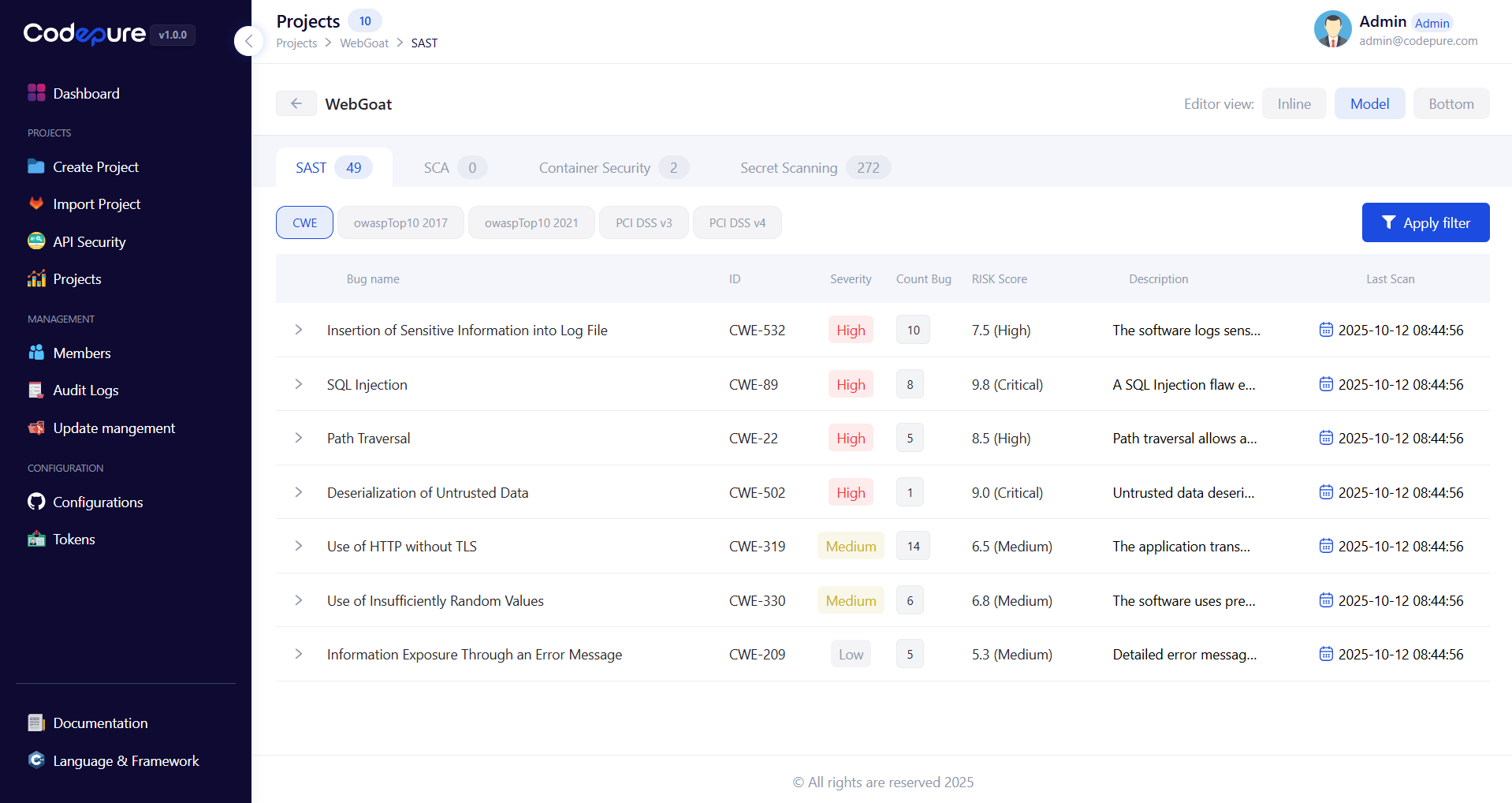Click the RISK Score column header
The width and height of the screenshot is (1512, 803).
click(x=999, y=278)
